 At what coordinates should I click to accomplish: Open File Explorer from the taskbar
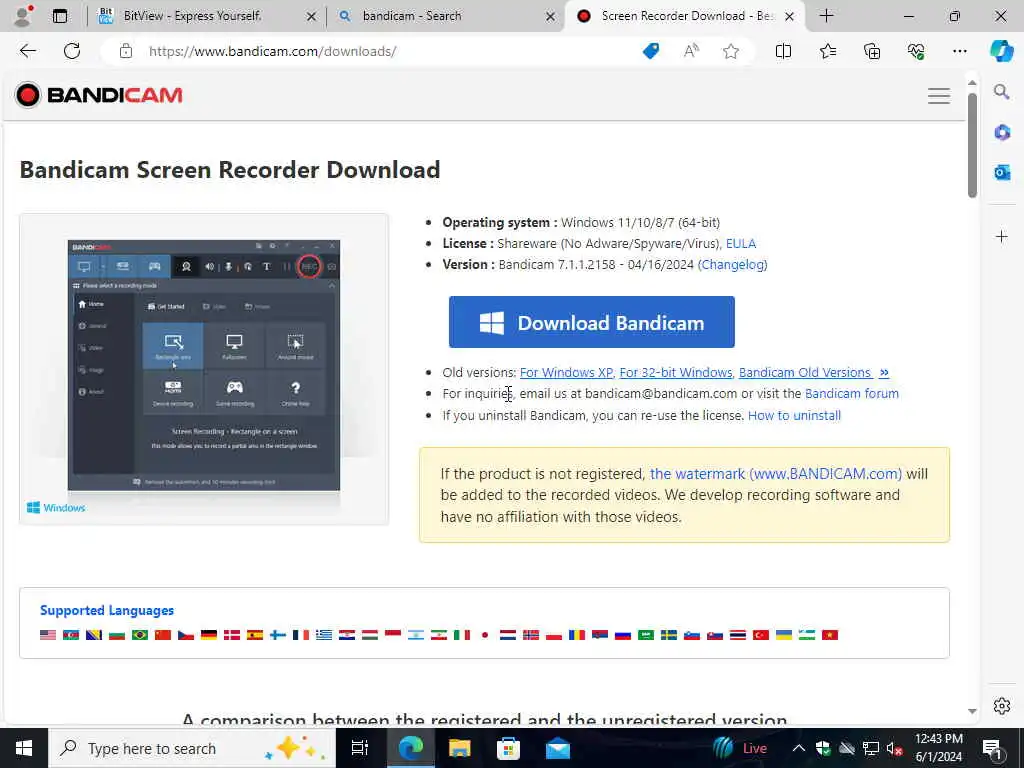coord(459,748)
